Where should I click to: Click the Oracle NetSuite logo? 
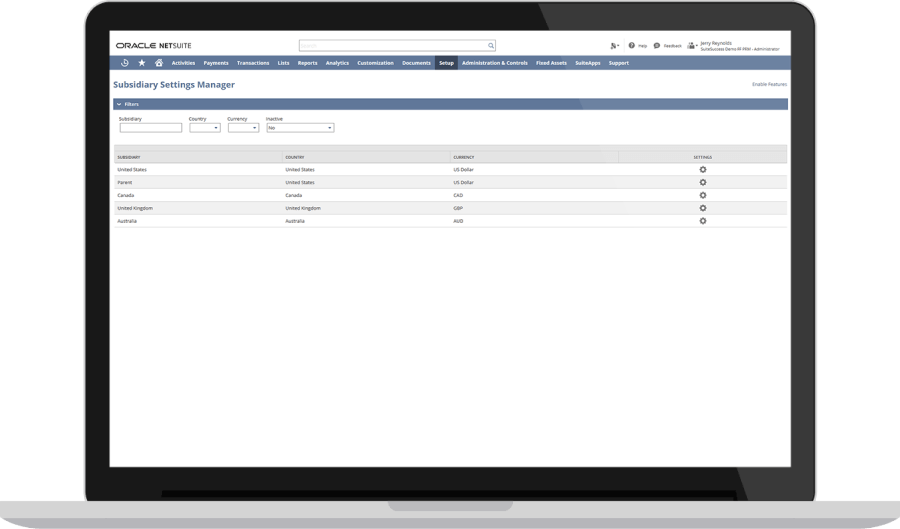point(154,45)
